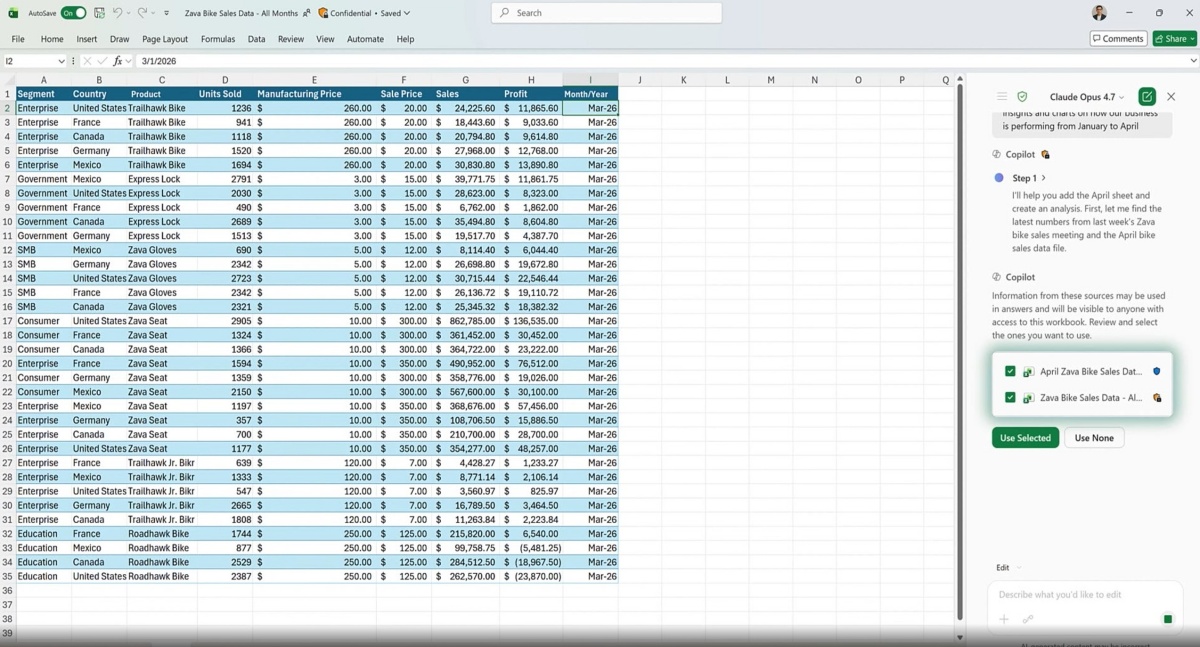Open the Automate tab

point(365,39)
